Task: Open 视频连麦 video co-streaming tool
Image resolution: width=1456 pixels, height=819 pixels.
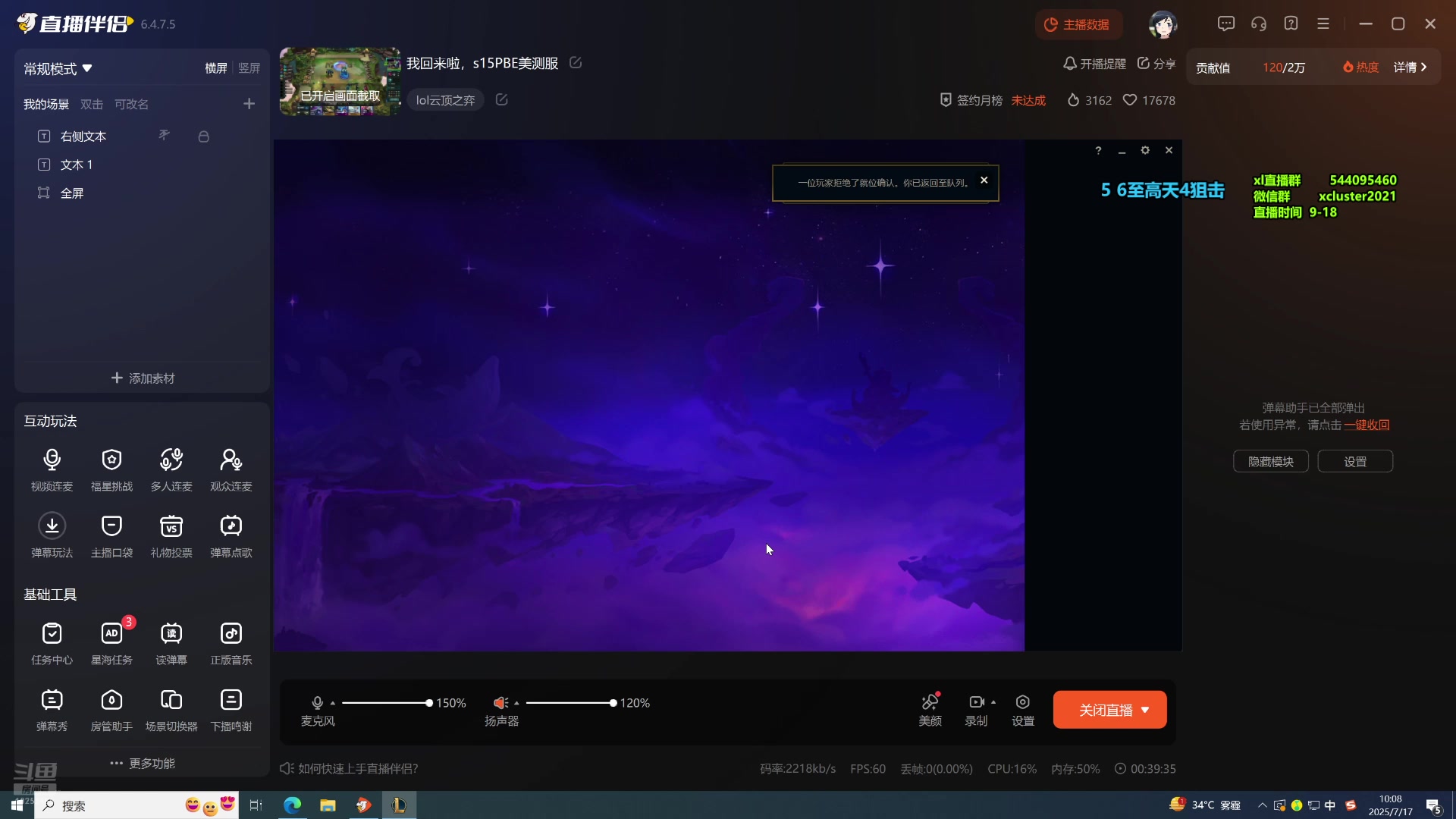Action: coord(52,470)
